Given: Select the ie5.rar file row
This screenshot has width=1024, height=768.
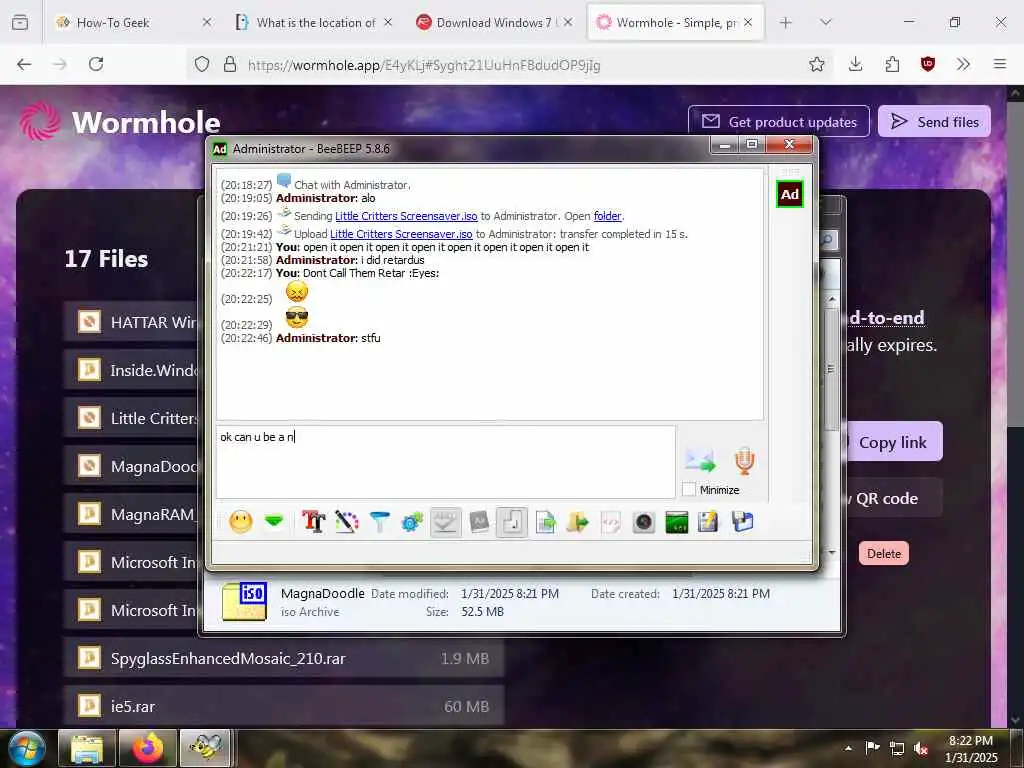Looking at the screenshot, I should [284, 706].
